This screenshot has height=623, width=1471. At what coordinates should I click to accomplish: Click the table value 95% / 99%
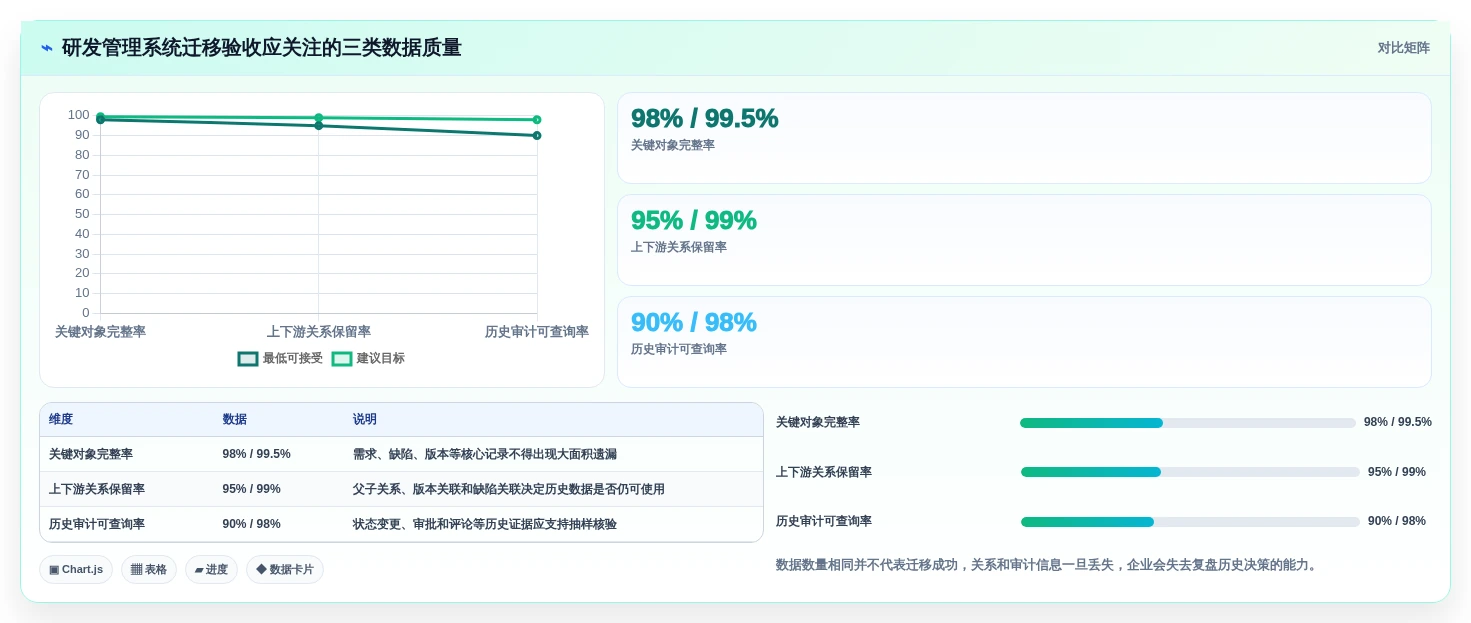tap(251, 489)
